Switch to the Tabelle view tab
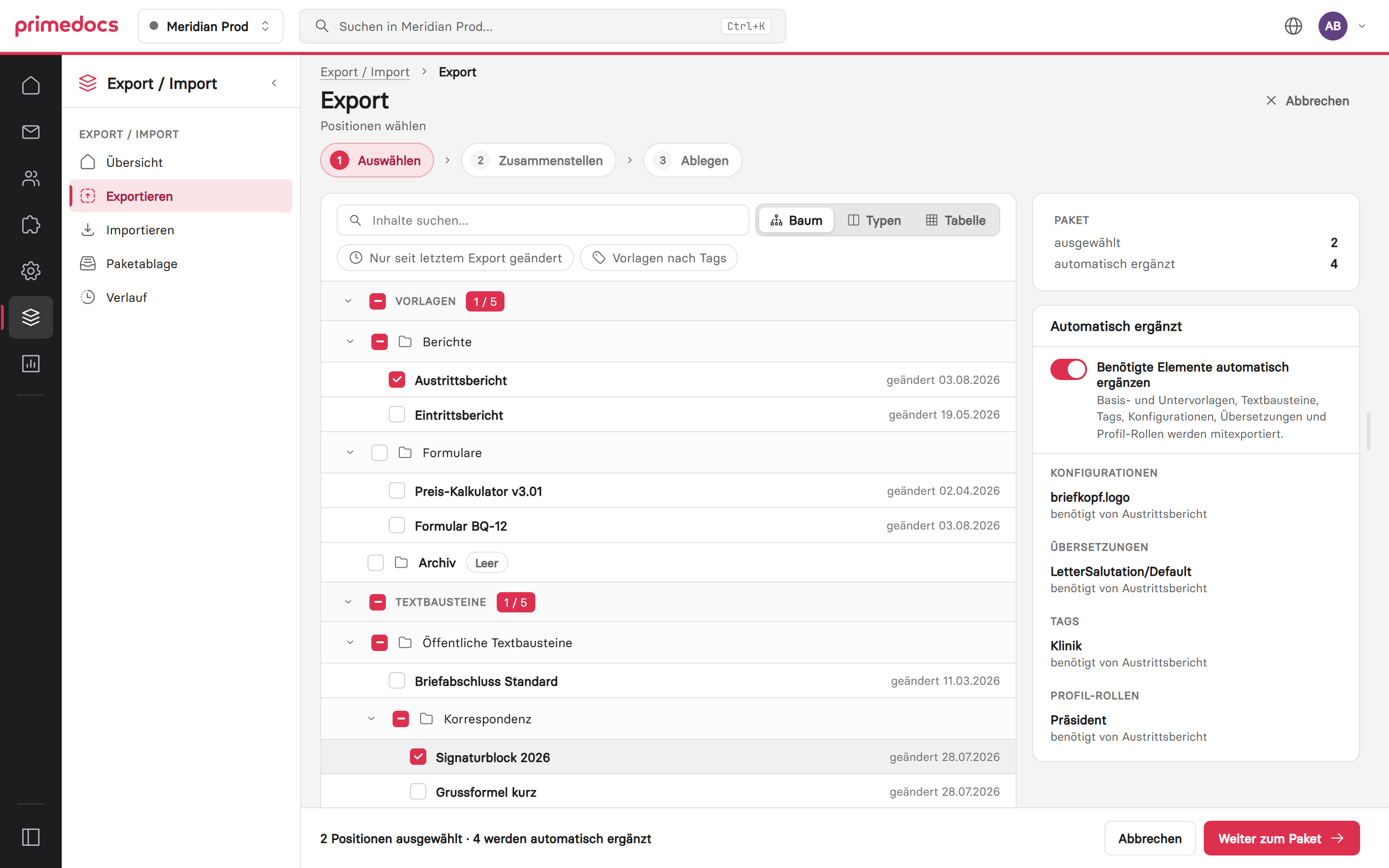The height and width of the screenshot is (868, 1389). tap(955, 220)
